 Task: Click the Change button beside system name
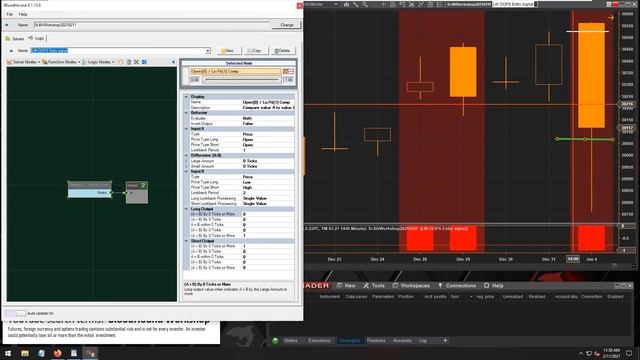(287, 25)
